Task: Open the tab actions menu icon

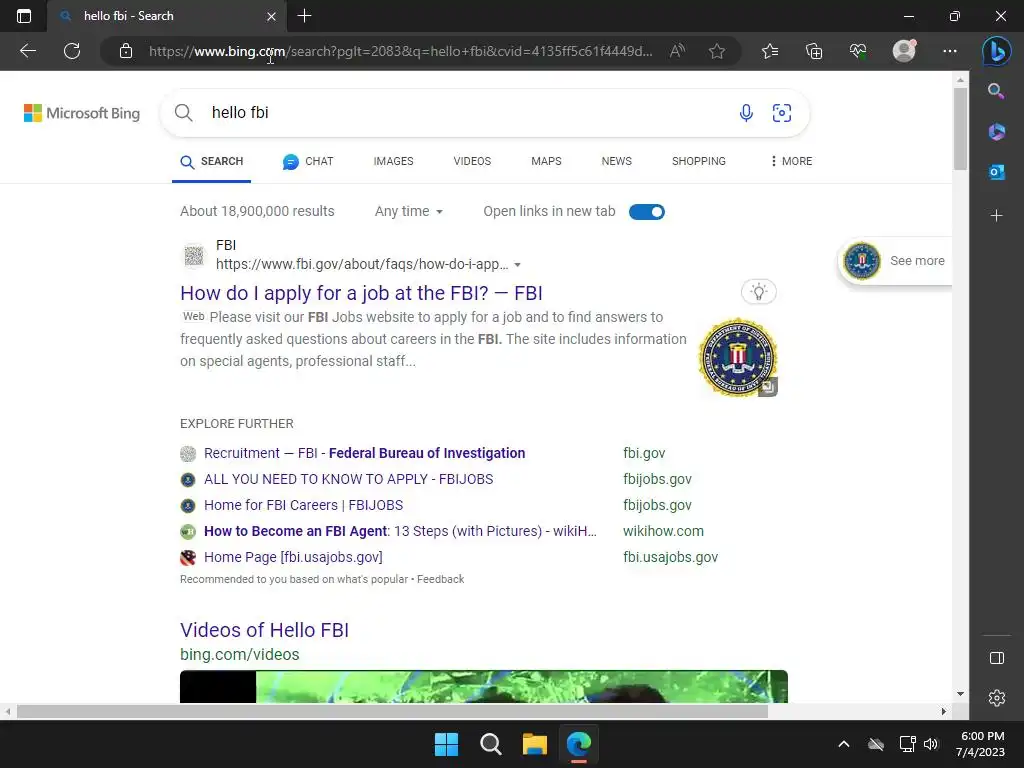Action: click(x=24, y=16)
